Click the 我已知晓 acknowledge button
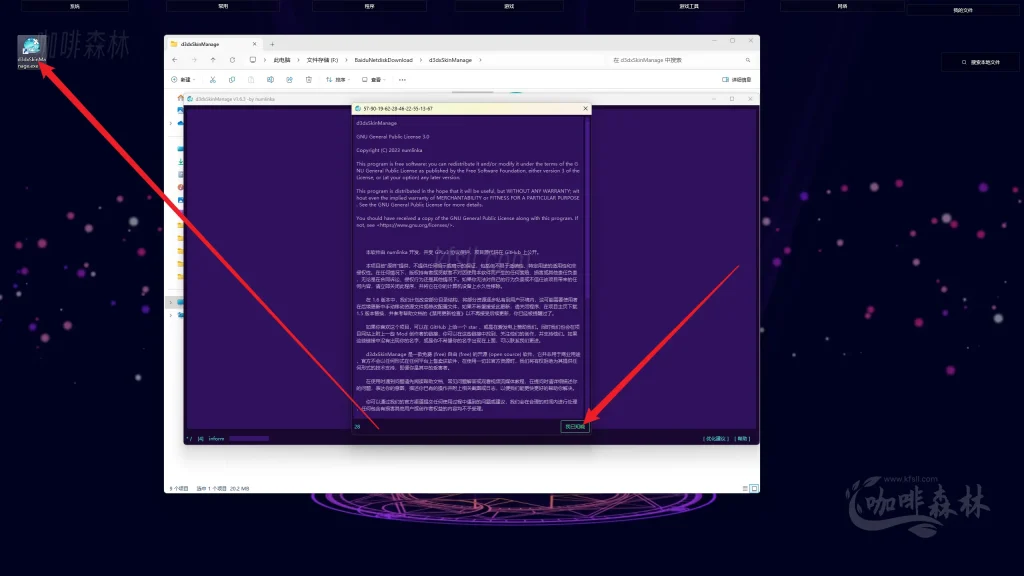 pos(576,427)
